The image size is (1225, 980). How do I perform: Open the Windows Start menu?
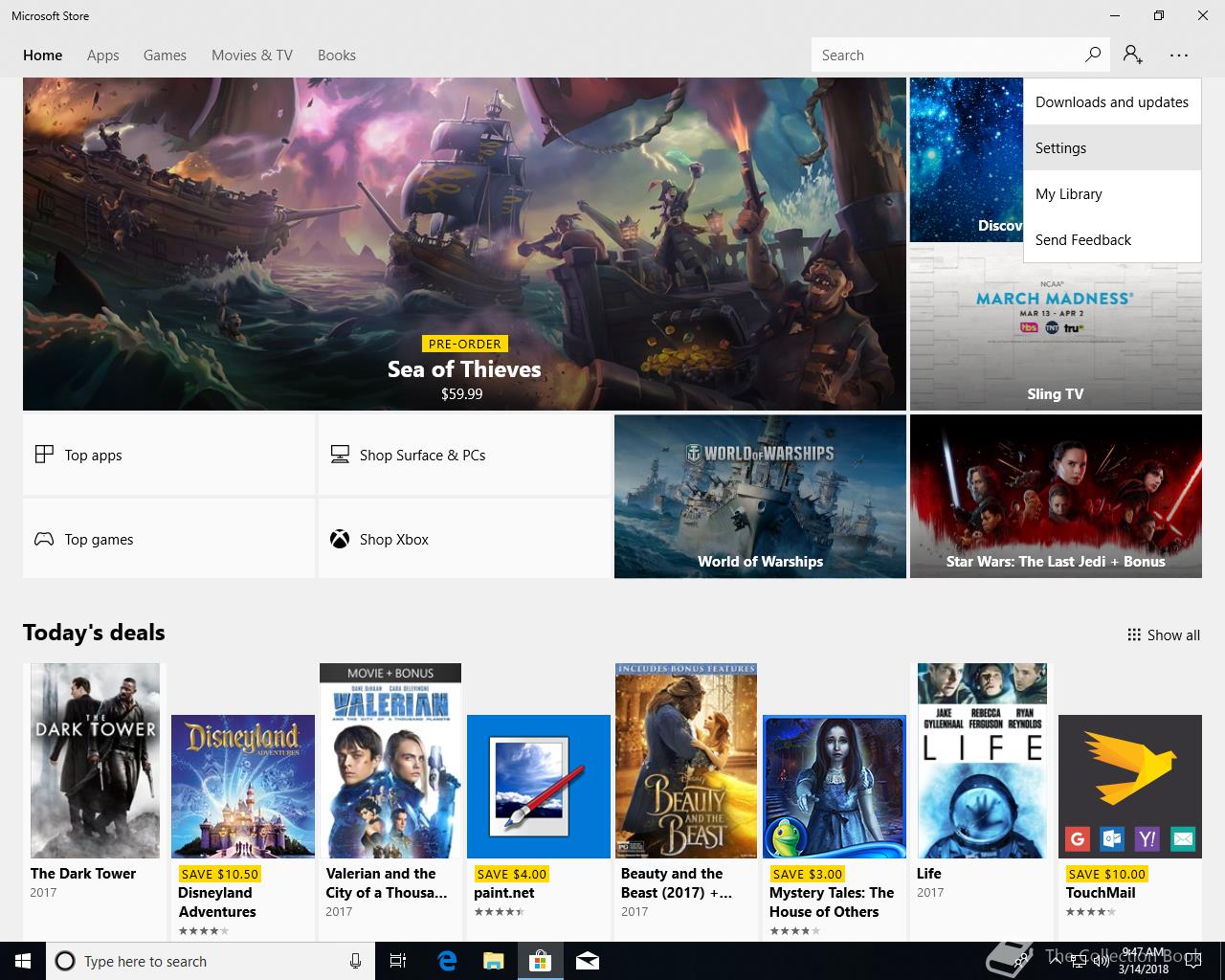tap(23, 961)
